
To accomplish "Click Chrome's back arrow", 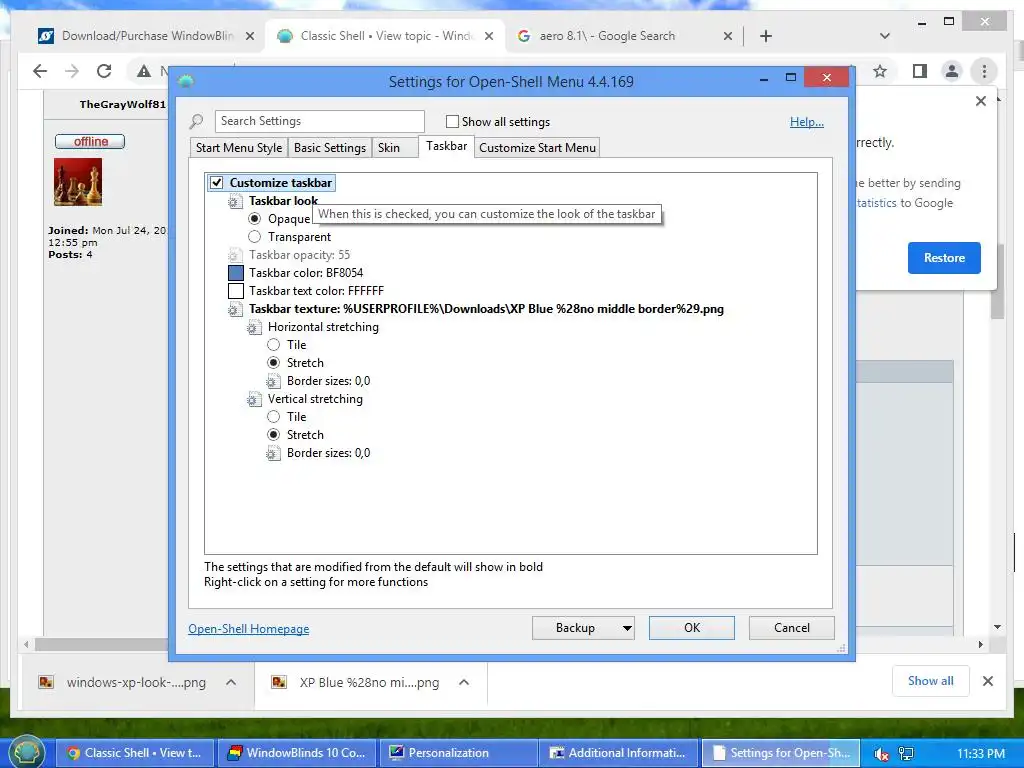I will (x=40, y=71).
